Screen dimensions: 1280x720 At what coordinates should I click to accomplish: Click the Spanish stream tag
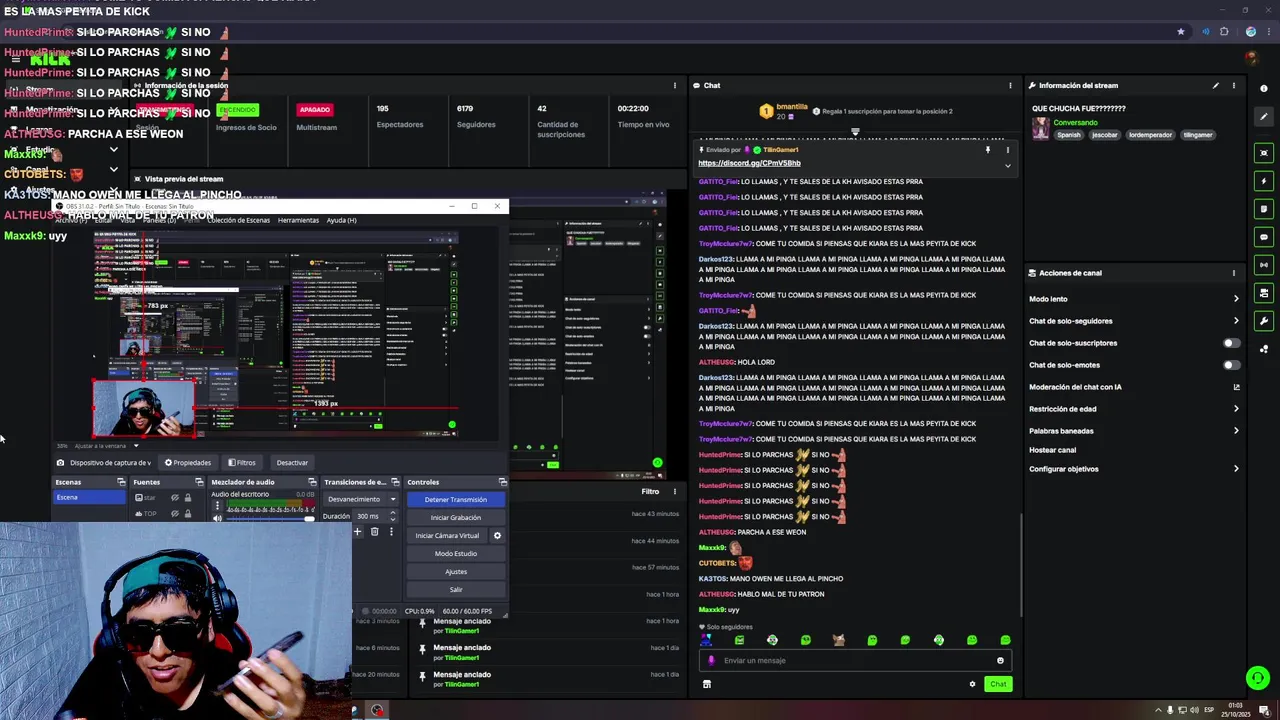(1069, 135)
